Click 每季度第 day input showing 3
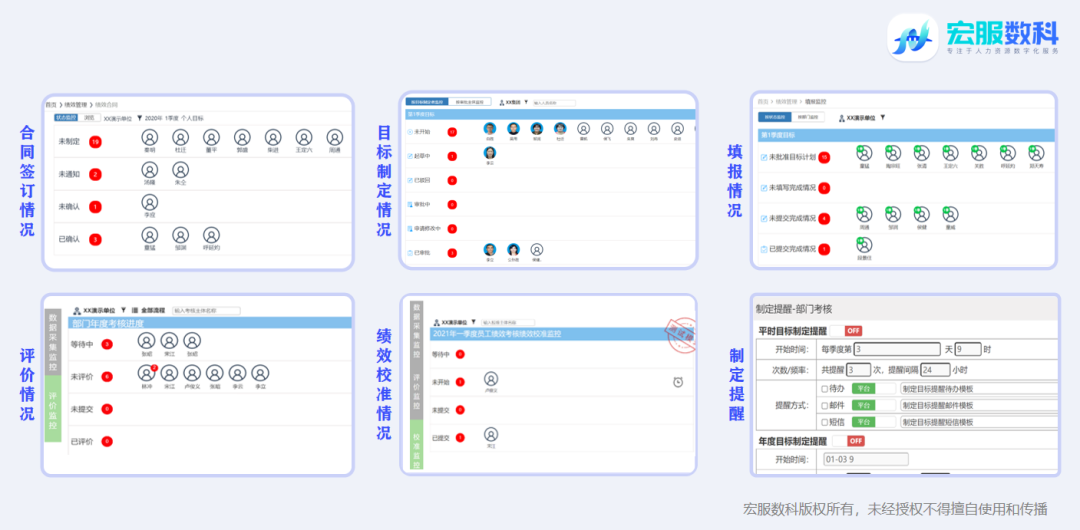Image resolution: width=1080 pixels, height=530 pixels. point(897,349)
